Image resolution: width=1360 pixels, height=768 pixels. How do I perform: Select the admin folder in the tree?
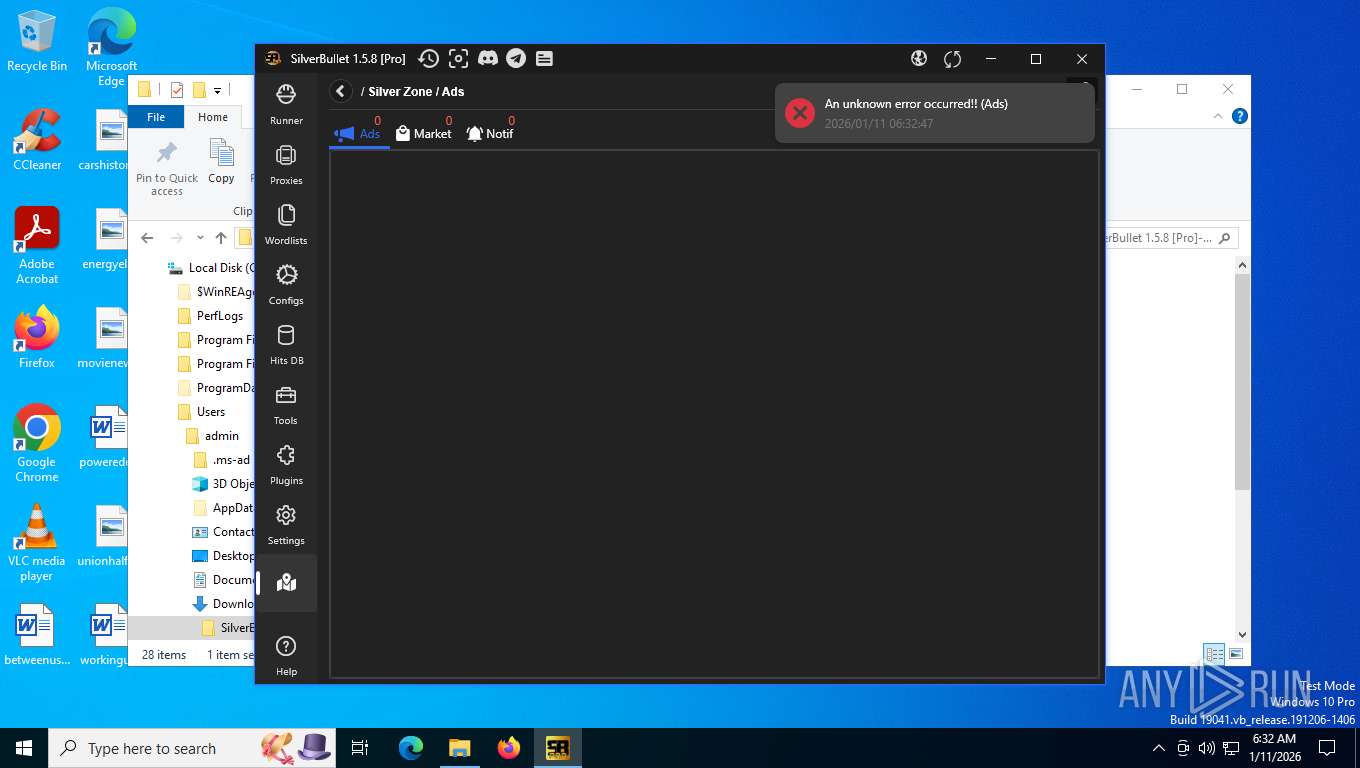click(213, 436)
